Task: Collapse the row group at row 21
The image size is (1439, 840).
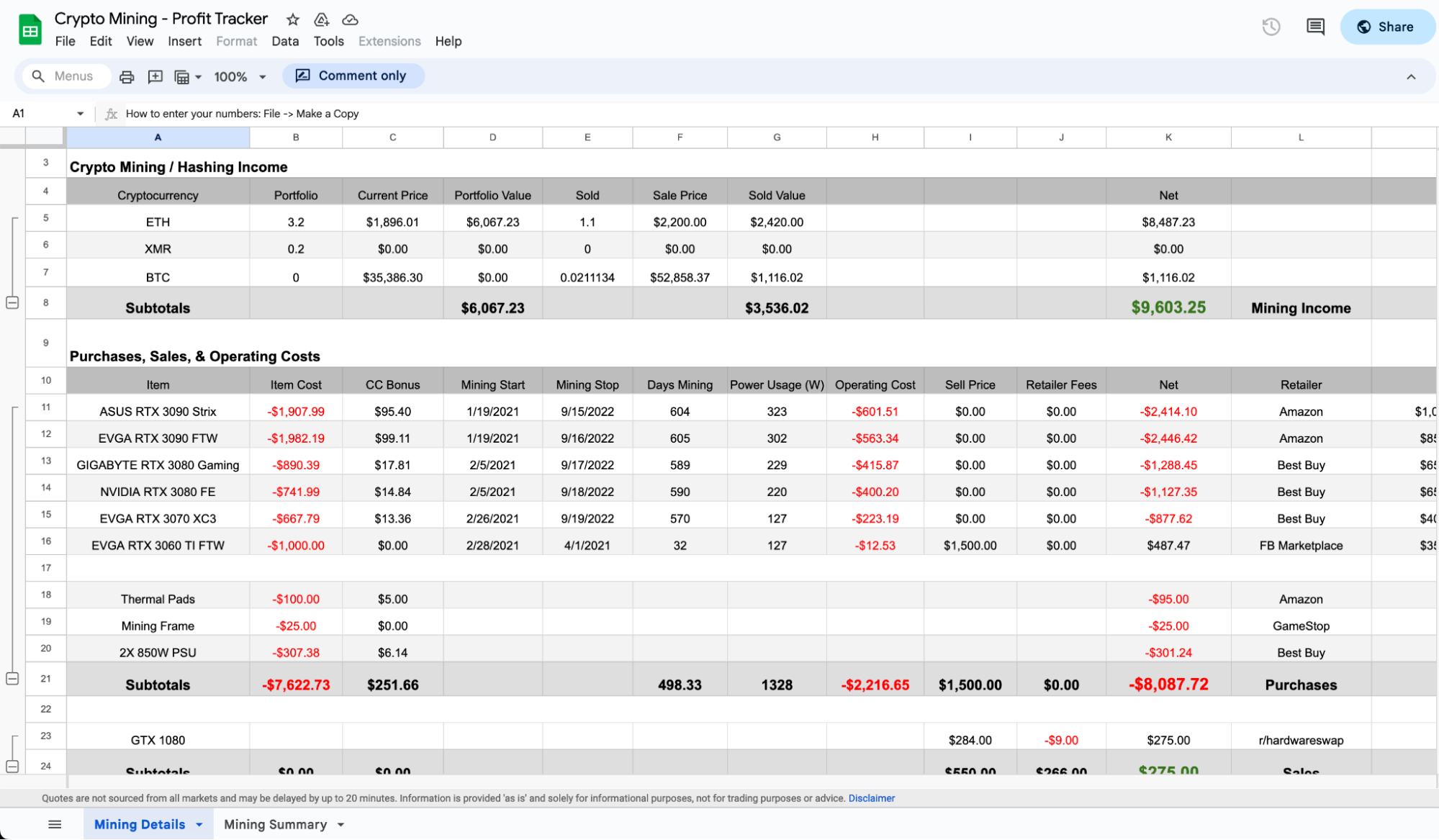Action: 12,678
